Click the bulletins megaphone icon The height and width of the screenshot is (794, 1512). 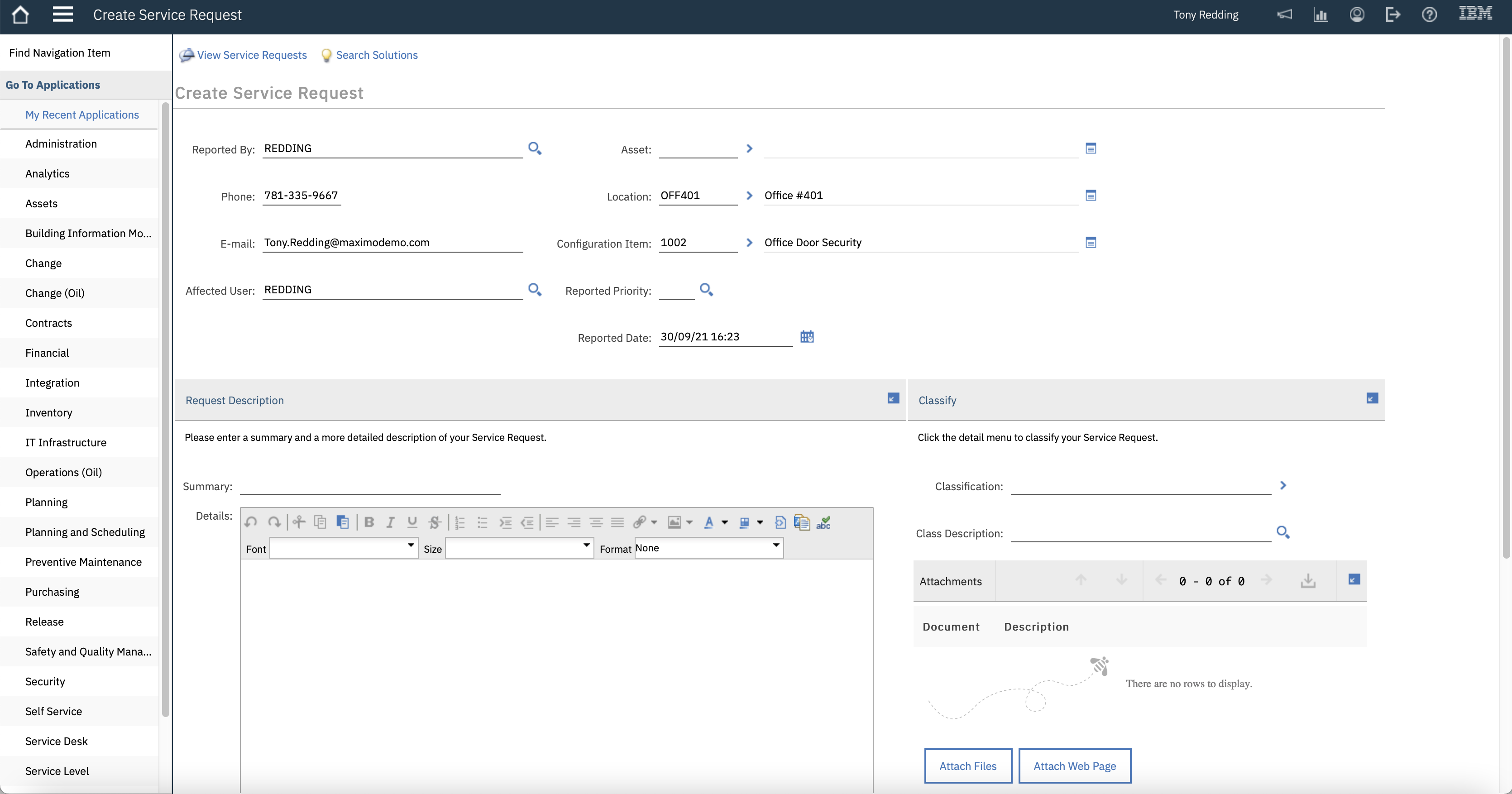click(x=1284, y=14)
